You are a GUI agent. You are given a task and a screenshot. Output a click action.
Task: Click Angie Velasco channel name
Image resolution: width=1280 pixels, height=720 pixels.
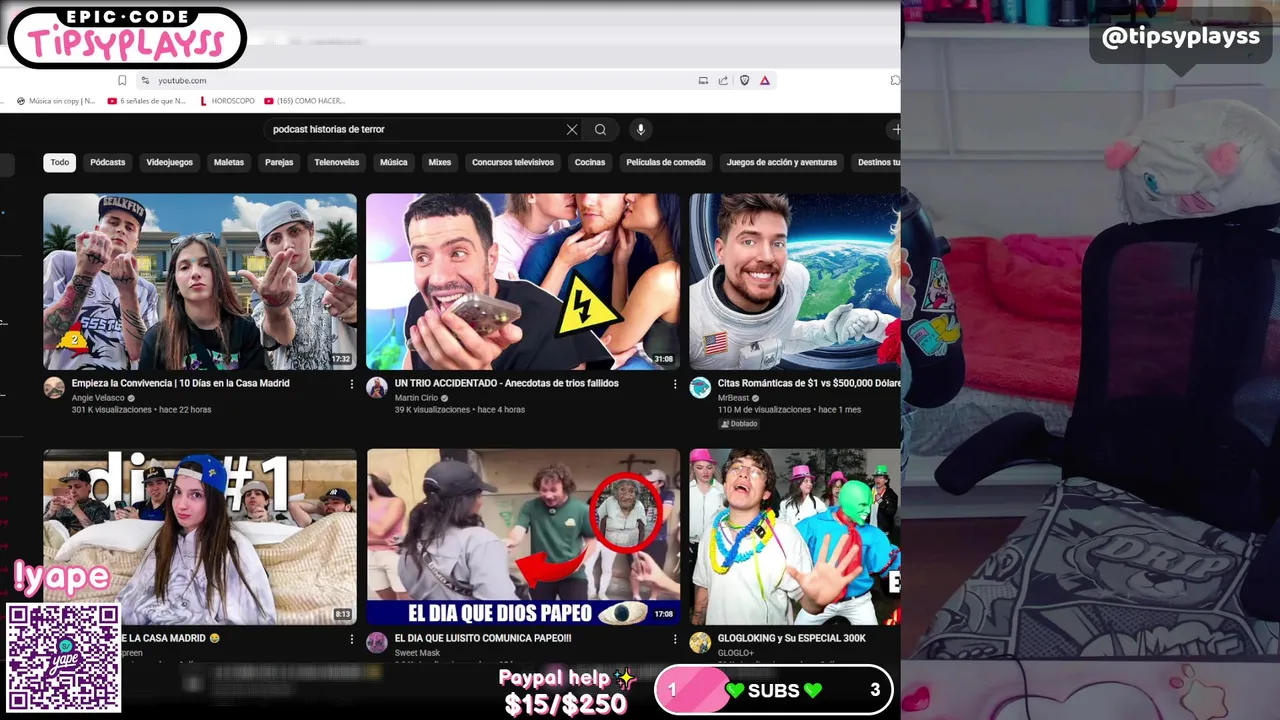click(x=98, y=398)
